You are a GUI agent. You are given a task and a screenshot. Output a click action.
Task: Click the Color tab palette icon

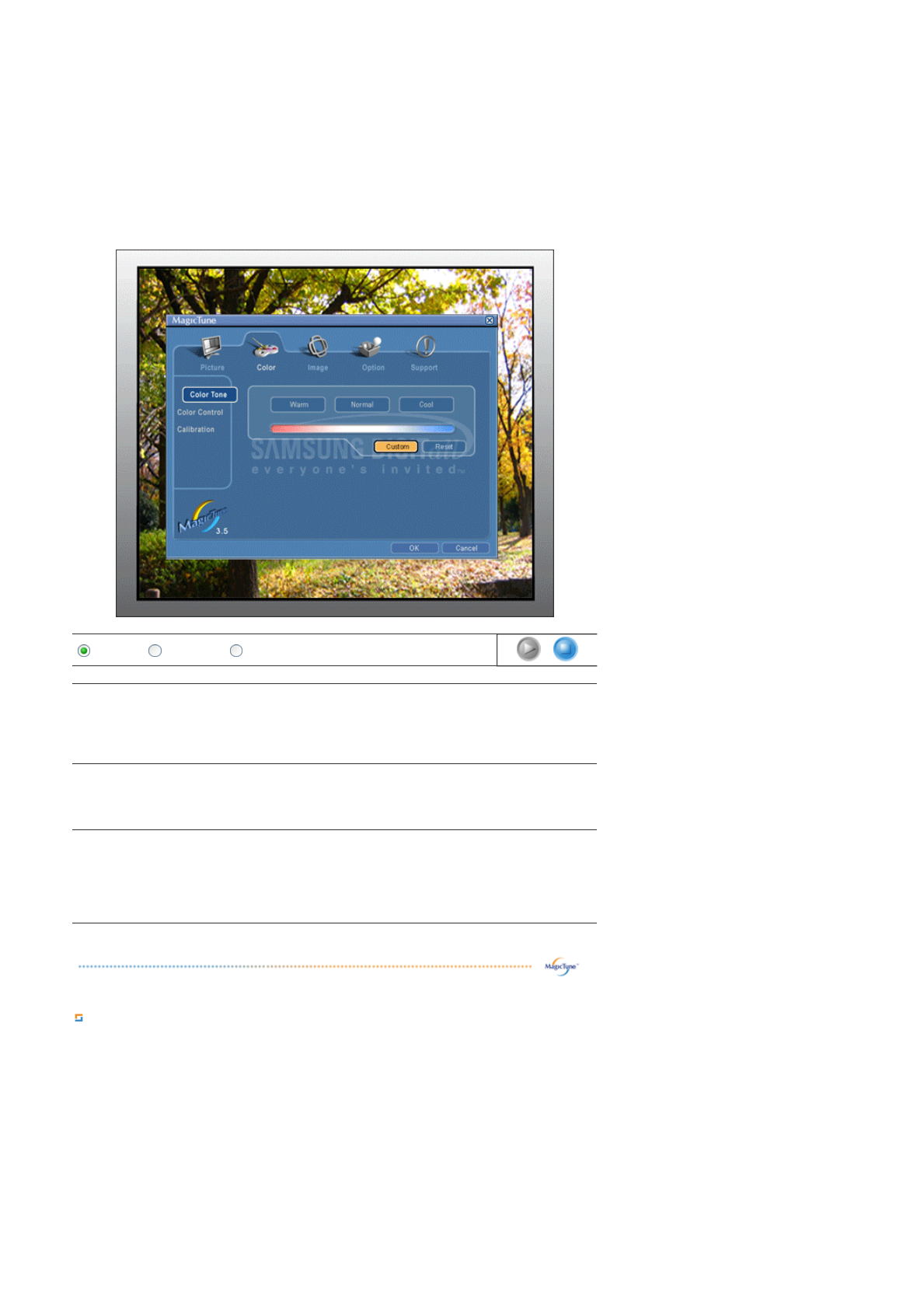tap(265, 347)
